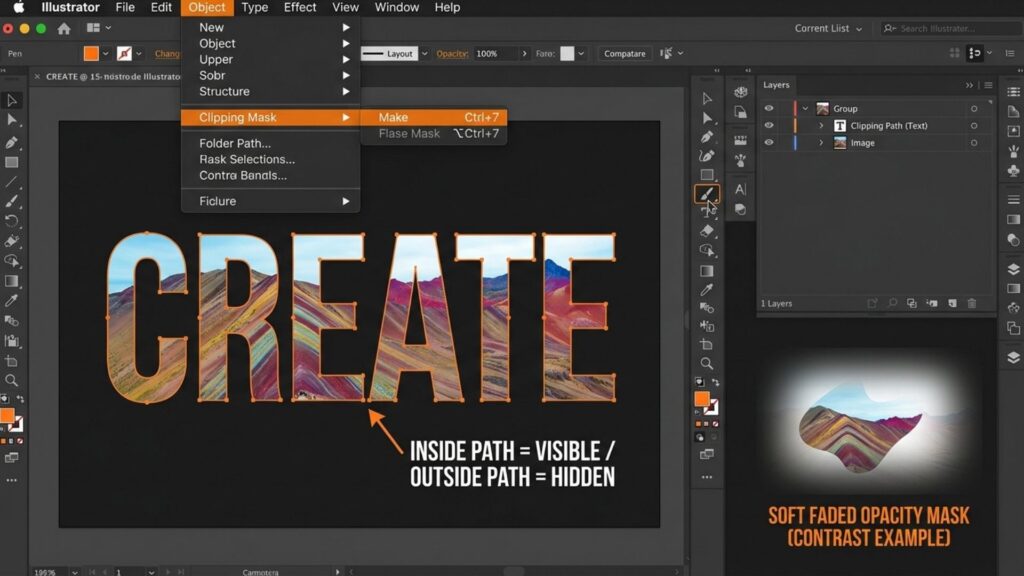Viewport: 1024px width, 576px height.
Task: Click the Home icon in the top bar
Action: 64,29
